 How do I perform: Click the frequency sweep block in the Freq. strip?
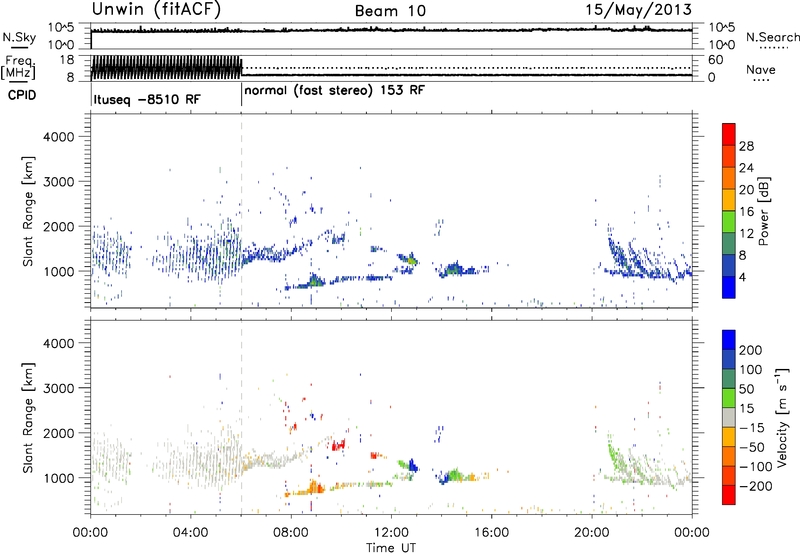166,67
